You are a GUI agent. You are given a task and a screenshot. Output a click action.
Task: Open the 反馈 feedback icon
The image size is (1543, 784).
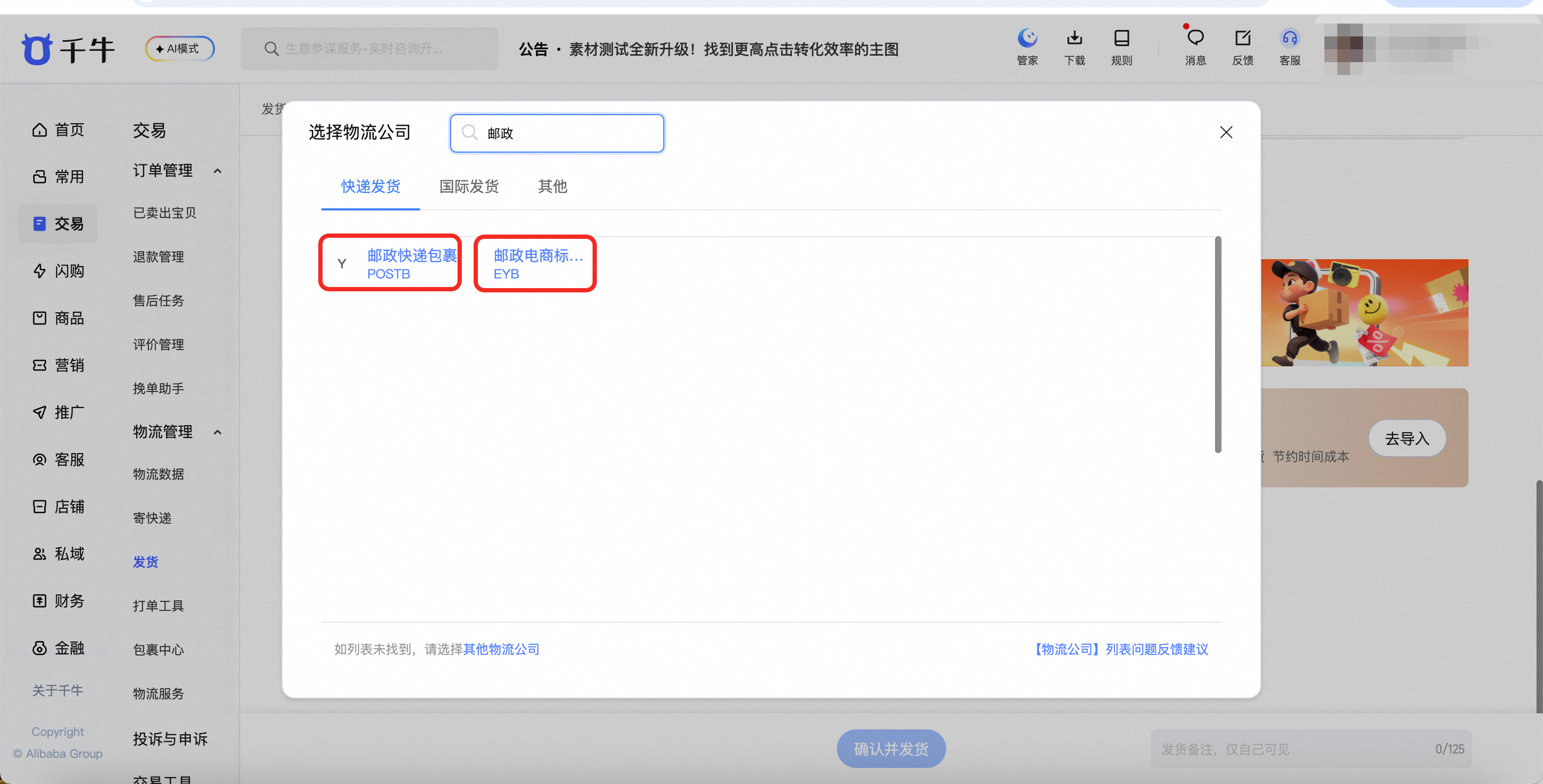pos(1243,47)
